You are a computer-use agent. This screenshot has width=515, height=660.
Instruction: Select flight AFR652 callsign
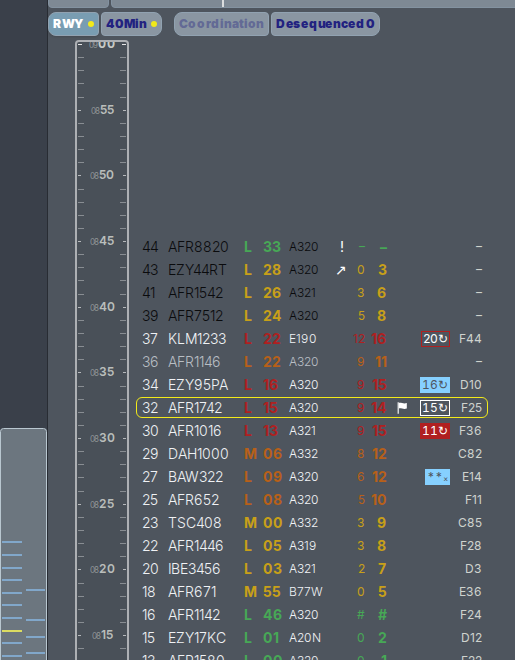[x=194, y=500]
